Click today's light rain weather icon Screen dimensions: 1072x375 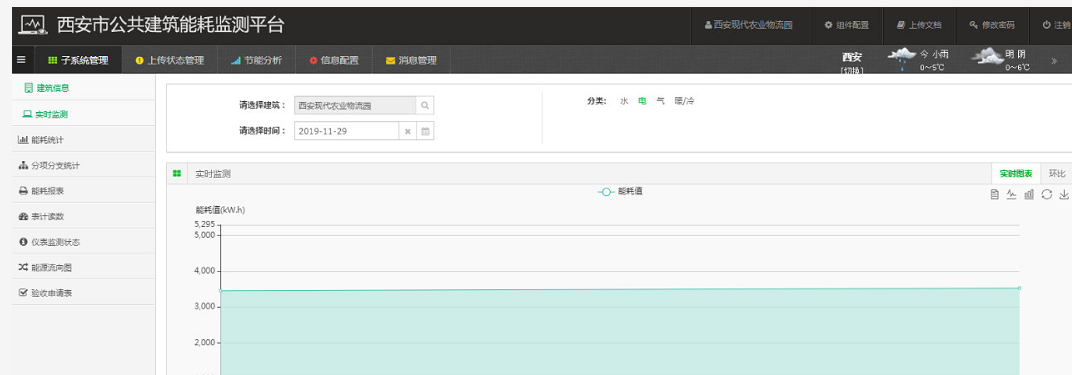click(901, 59)
